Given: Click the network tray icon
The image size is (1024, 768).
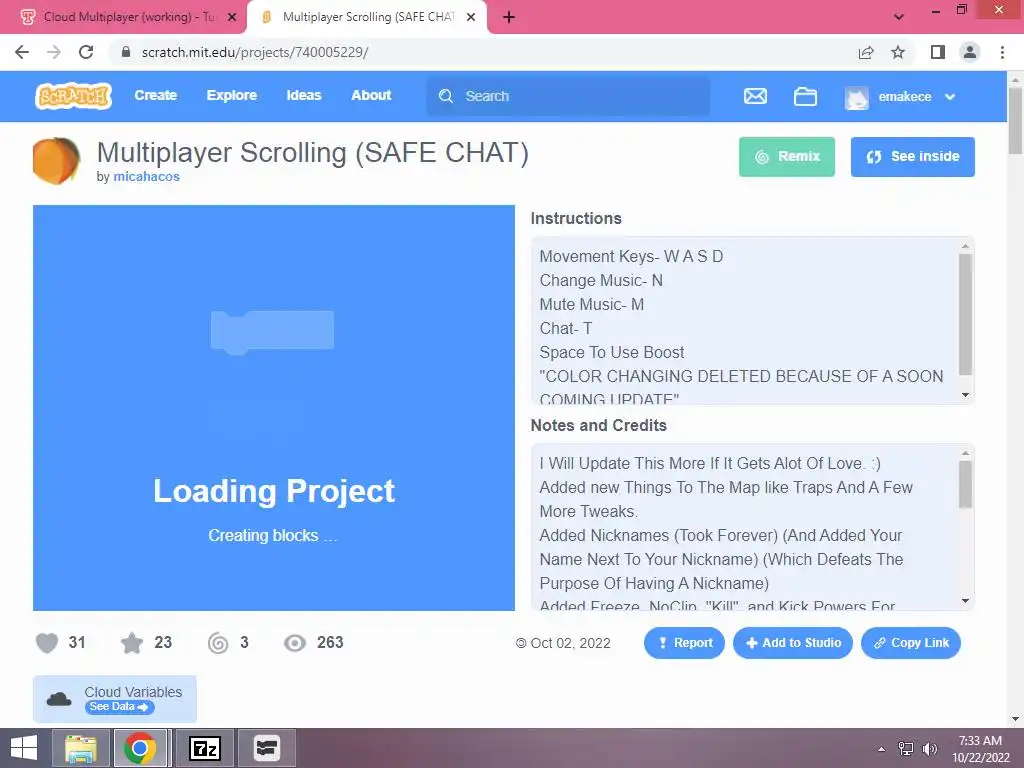Looking at the screenshot, I should pos(906,749).
